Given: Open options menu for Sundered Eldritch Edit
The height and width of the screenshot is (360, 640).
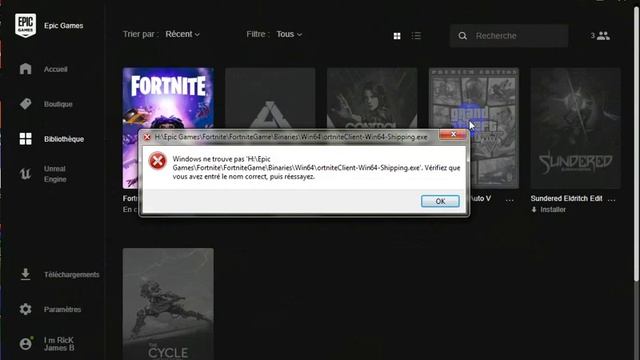Looking at the screenshot, I should coord(611,200).
